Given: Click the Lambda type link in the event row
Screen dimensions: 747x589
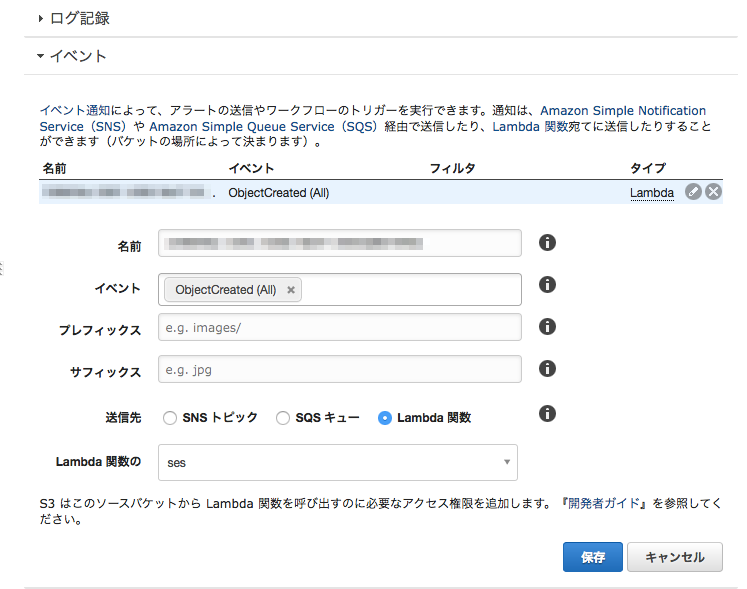Looking at the screenshot, I should (x=651, y=193).
